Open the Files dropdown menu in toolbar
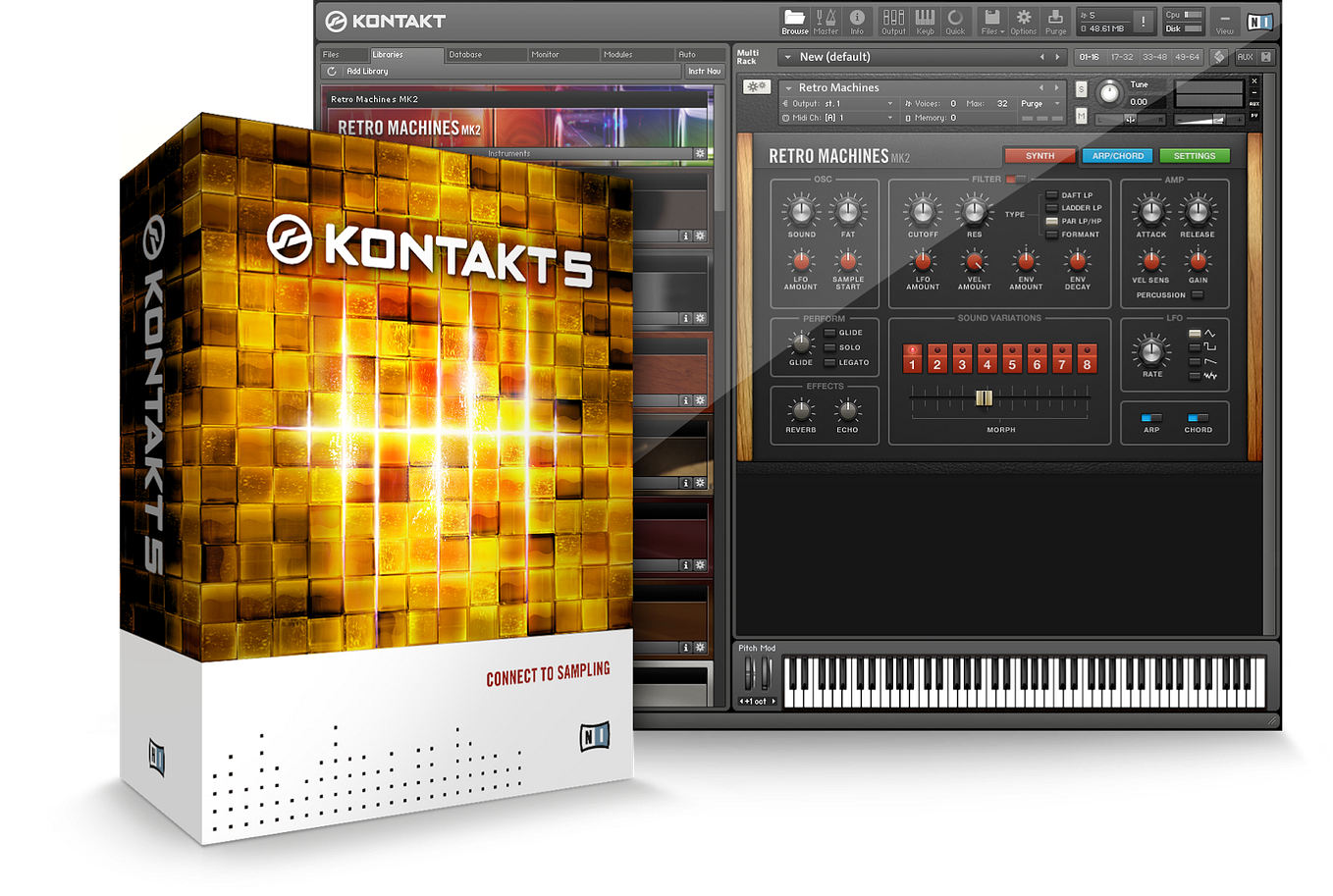This screenshot has height=896, width=1333. 991,21
